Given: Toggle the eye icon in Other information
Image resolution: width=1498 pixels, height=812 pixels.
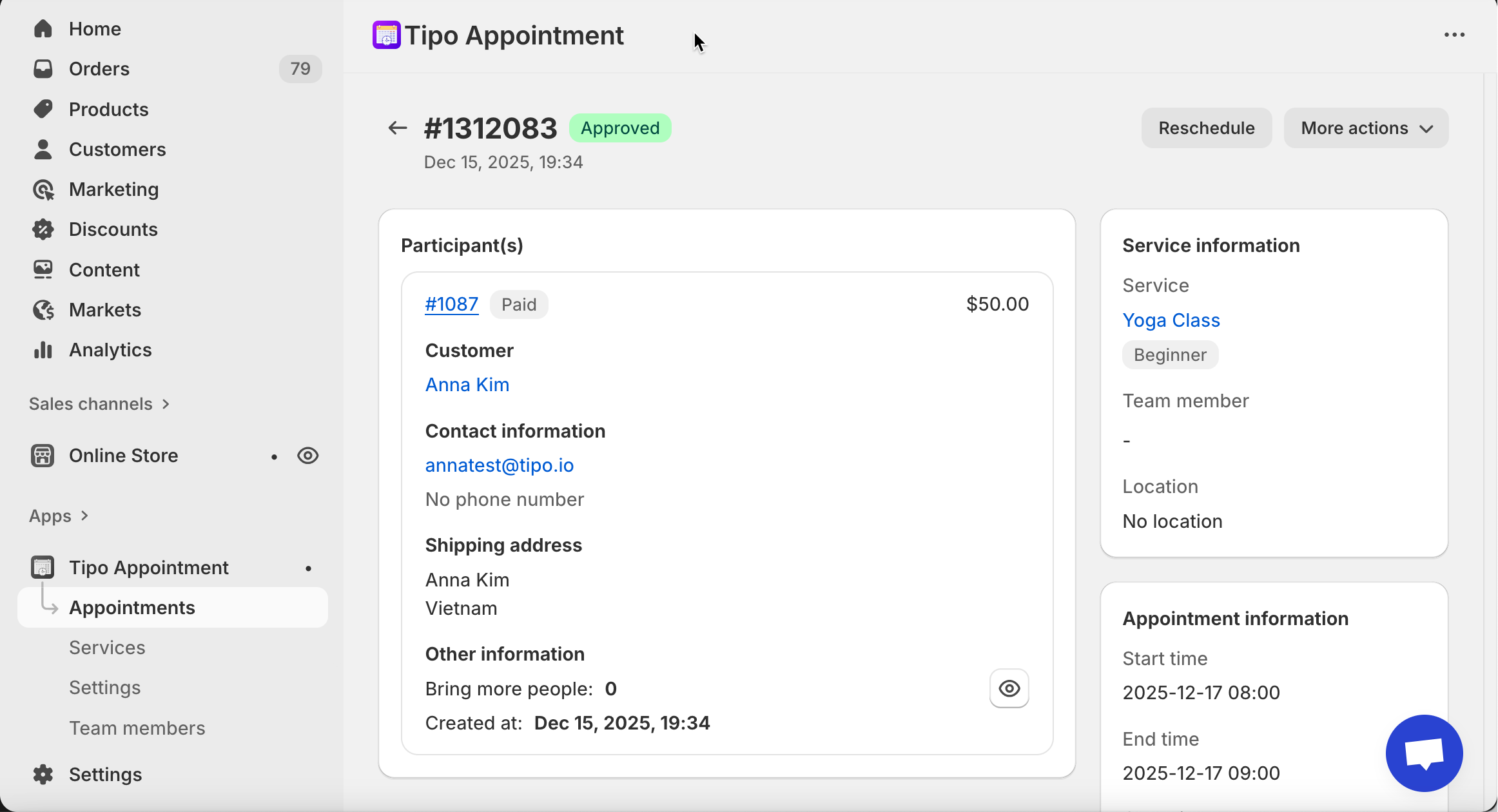Looking at the screenshot, I should (1009, 688).
